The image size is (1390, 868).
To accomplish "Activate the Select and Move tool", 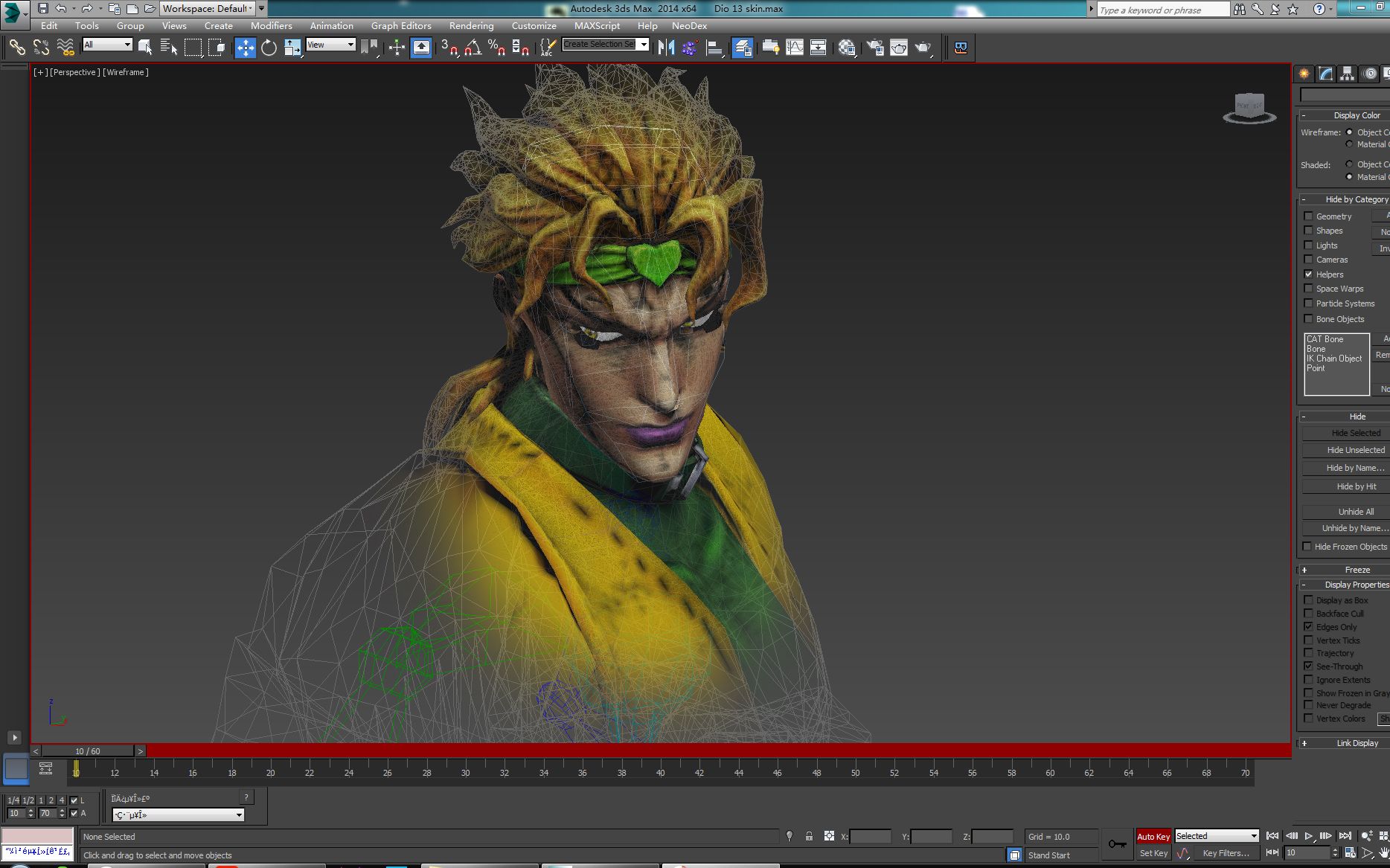I will [245, 48].
